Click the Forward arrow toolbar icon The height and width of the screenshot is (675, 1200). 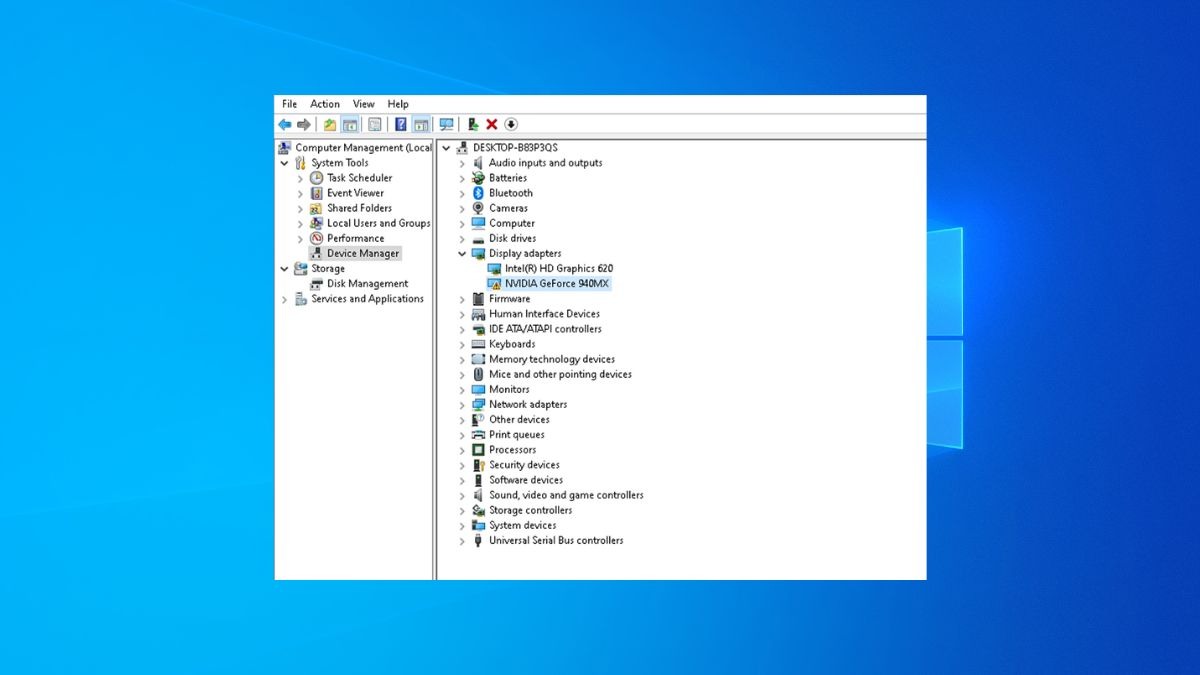pos(303,124)
